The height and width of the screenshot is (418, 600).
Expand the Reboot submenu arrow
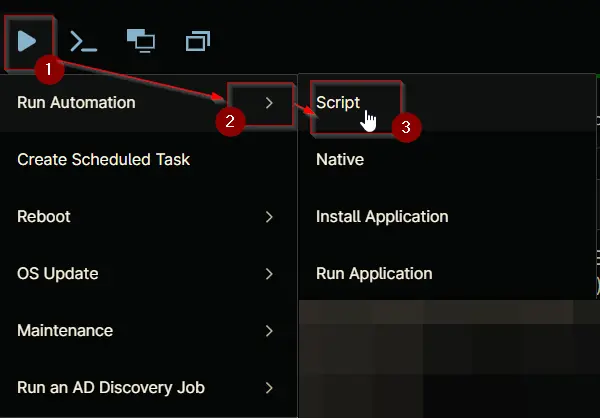click(269, 217)
